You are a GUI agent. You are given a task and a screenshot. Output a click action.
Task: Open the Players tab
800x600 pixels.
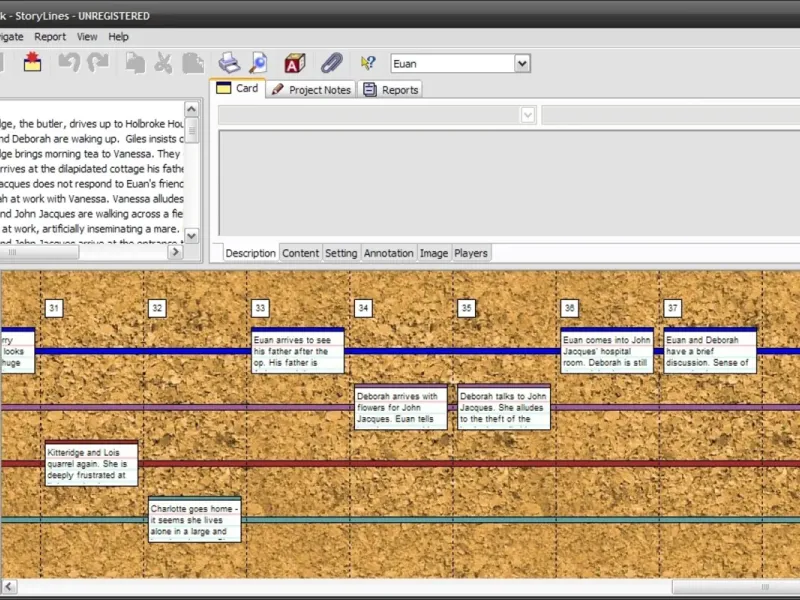pyautogui.click(x=471, y=253)
